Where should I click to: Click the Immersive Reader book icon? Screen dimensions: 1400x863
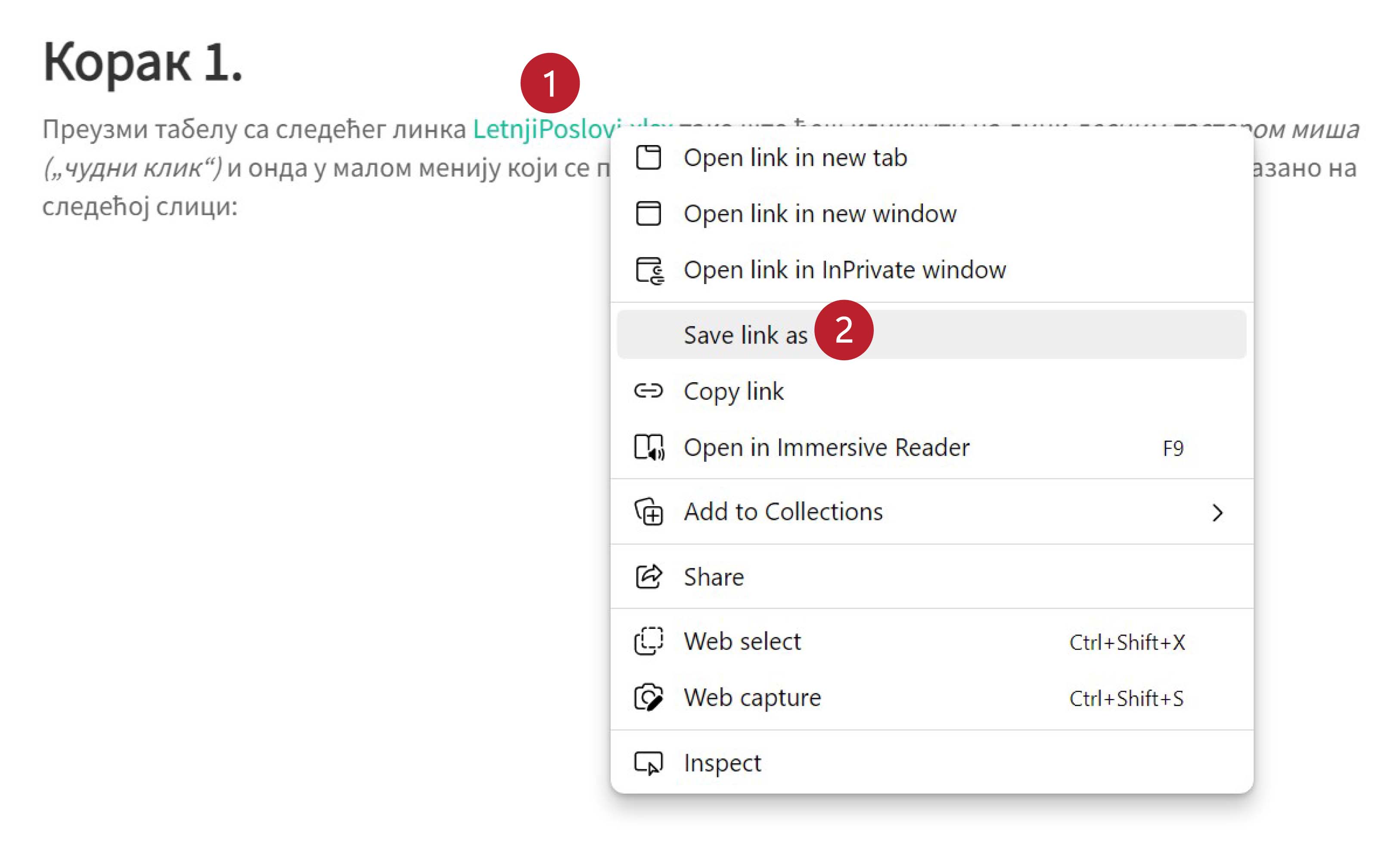tap(649, 447)
